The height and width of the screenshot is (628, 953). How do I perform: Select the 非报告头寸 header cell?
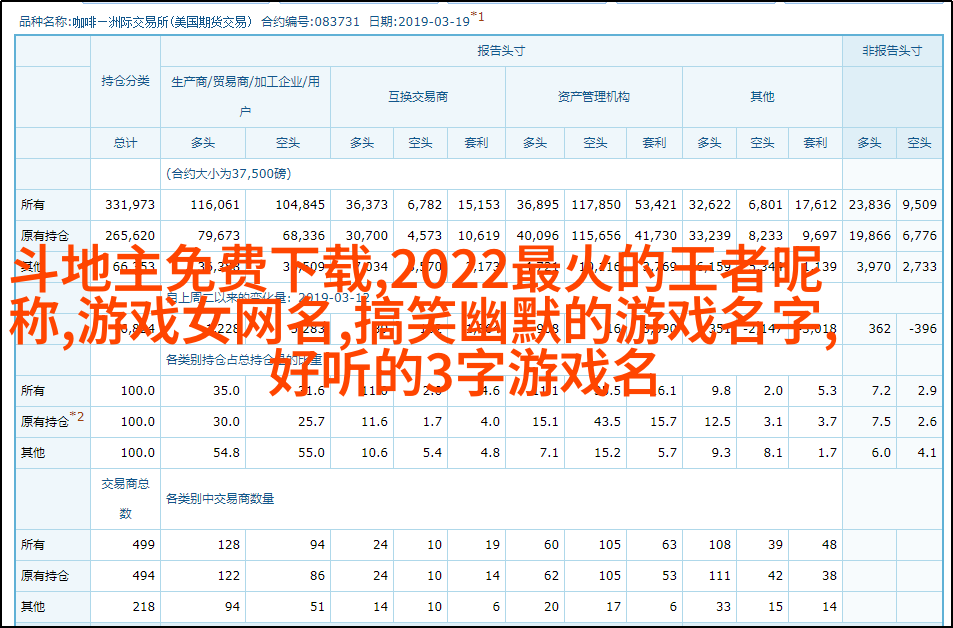click(892, 51)
